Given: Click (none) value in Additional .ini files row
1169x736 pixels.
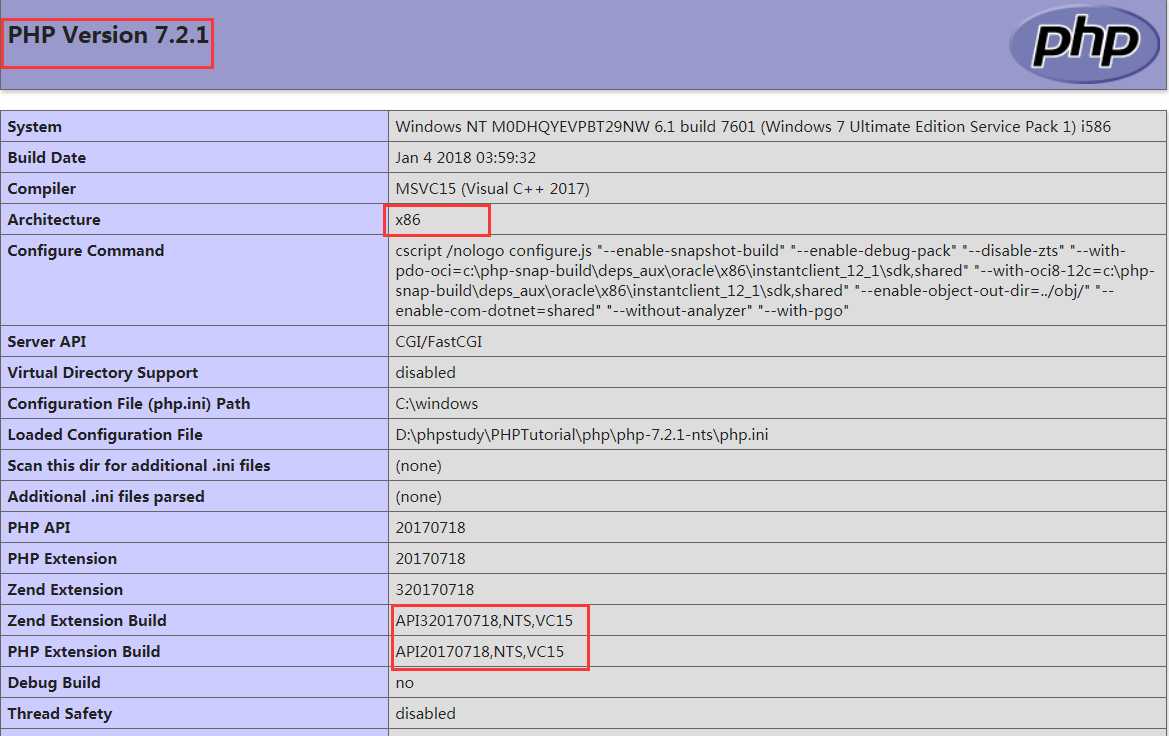Looking at the screenshot, I should click(418, 497).
